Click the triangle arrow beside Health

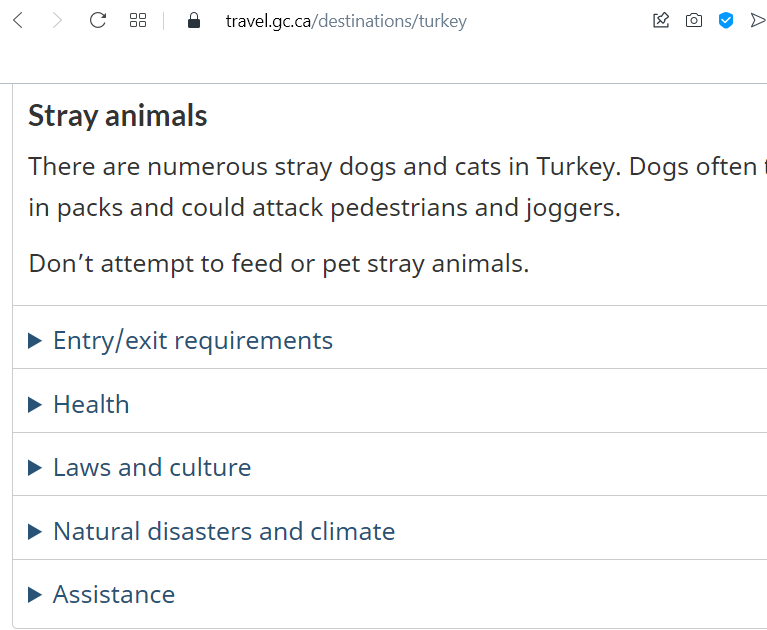[x=35, y=404]
